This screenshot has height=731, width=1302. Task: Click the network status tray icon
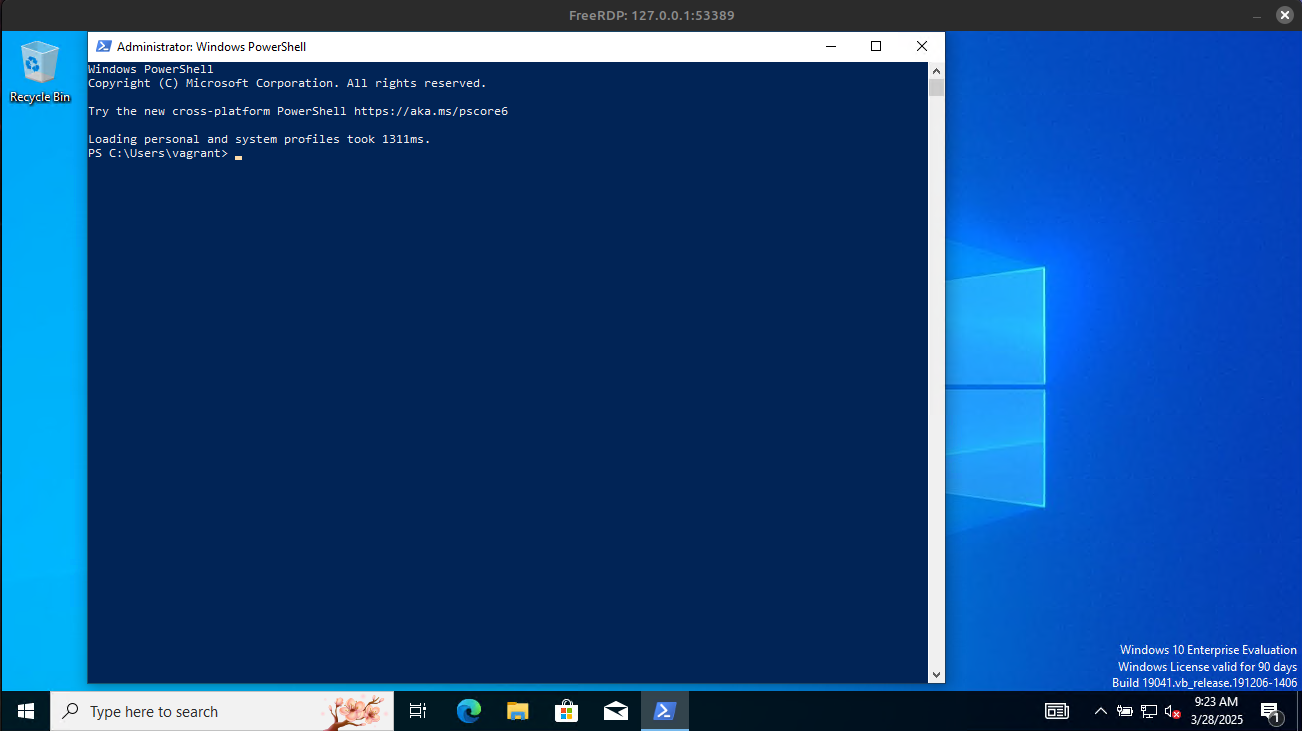coord(1149,711)
